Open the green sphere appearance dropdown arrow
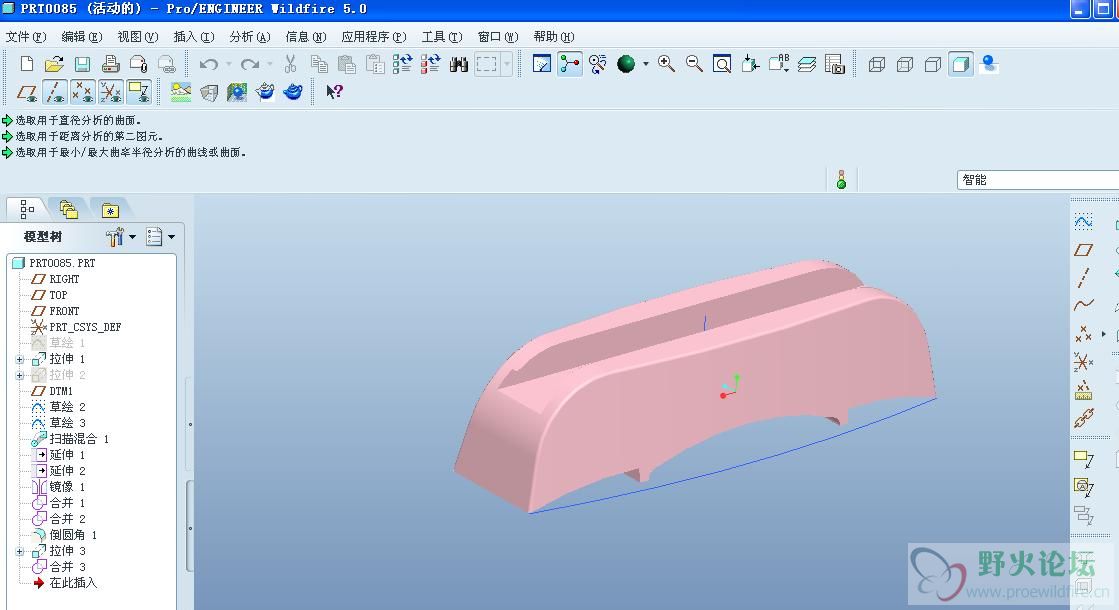 click(645, 64)
